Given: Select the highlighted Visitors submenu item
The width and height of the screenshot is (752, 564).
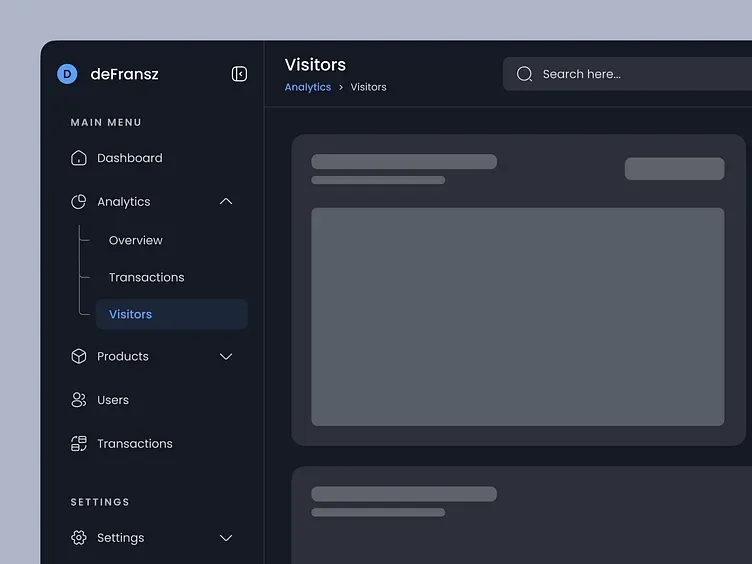Looking at the screenshot, I should tap(172, 314).
